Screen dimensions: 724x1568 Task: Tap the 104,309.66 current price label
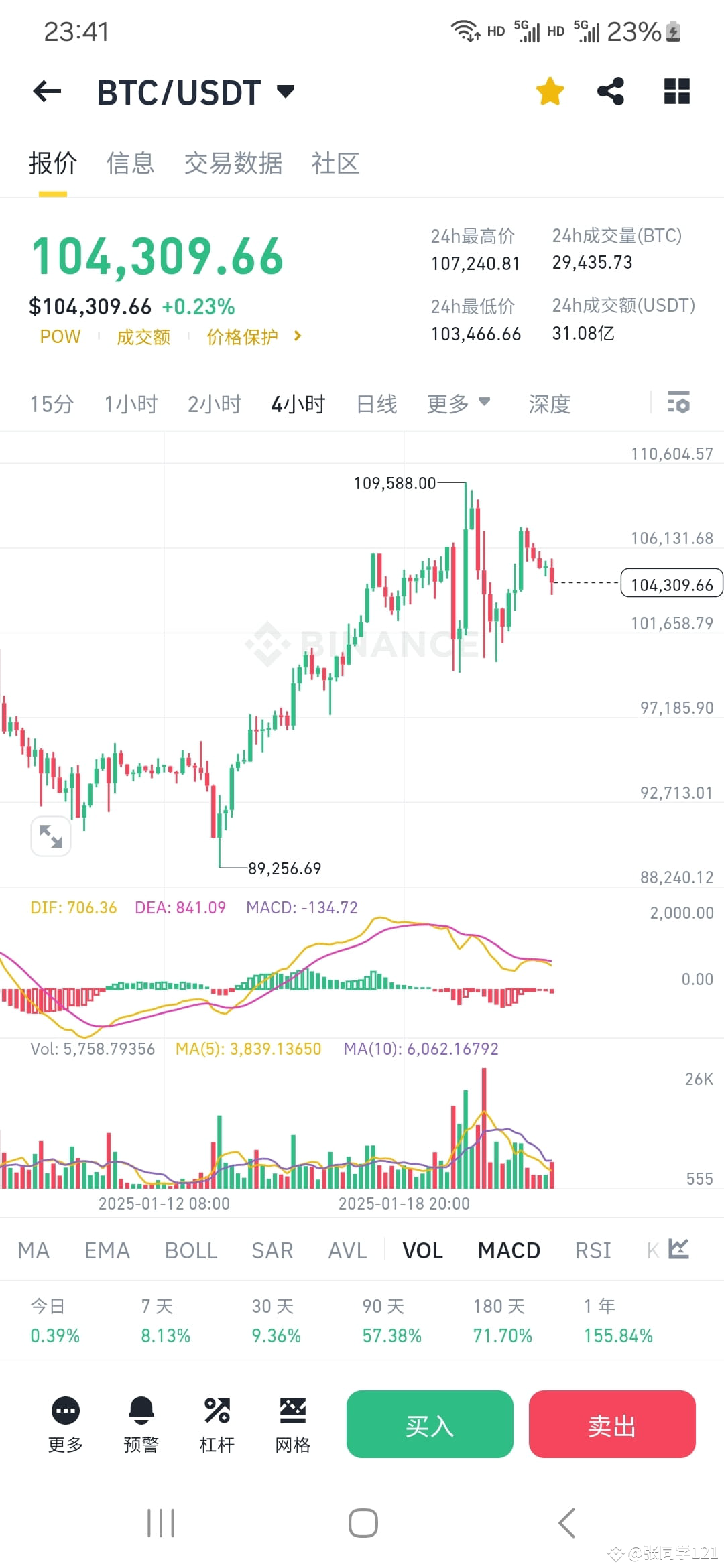[x=670, y=584]
